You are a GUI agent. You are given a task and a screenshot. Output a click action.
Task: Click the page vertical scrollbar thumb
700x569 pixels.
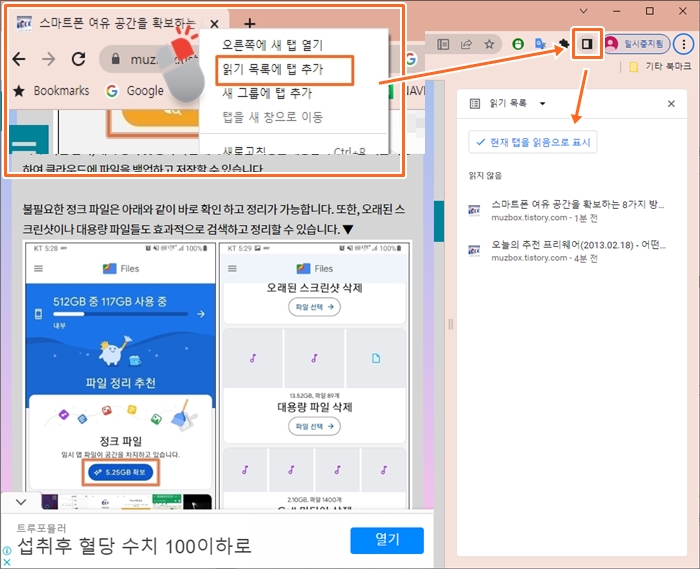(439, 221)
